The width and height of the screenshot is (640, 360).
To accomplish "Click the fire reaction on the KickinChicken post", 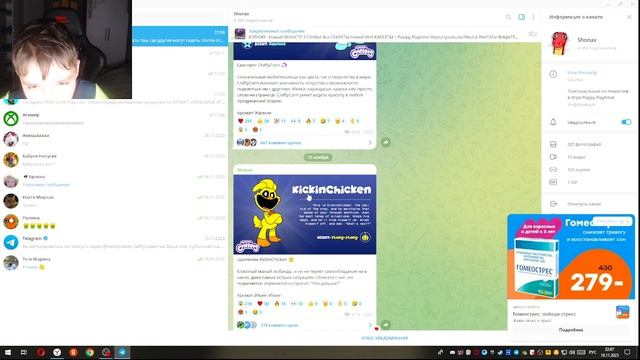I will coord(280,304).
